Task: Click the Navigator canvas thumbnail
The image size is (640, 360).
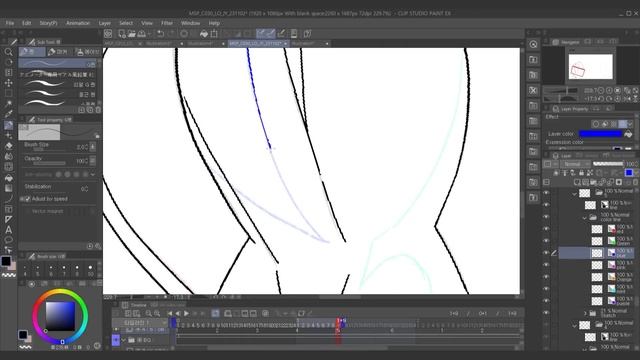Action: [591, 67]
